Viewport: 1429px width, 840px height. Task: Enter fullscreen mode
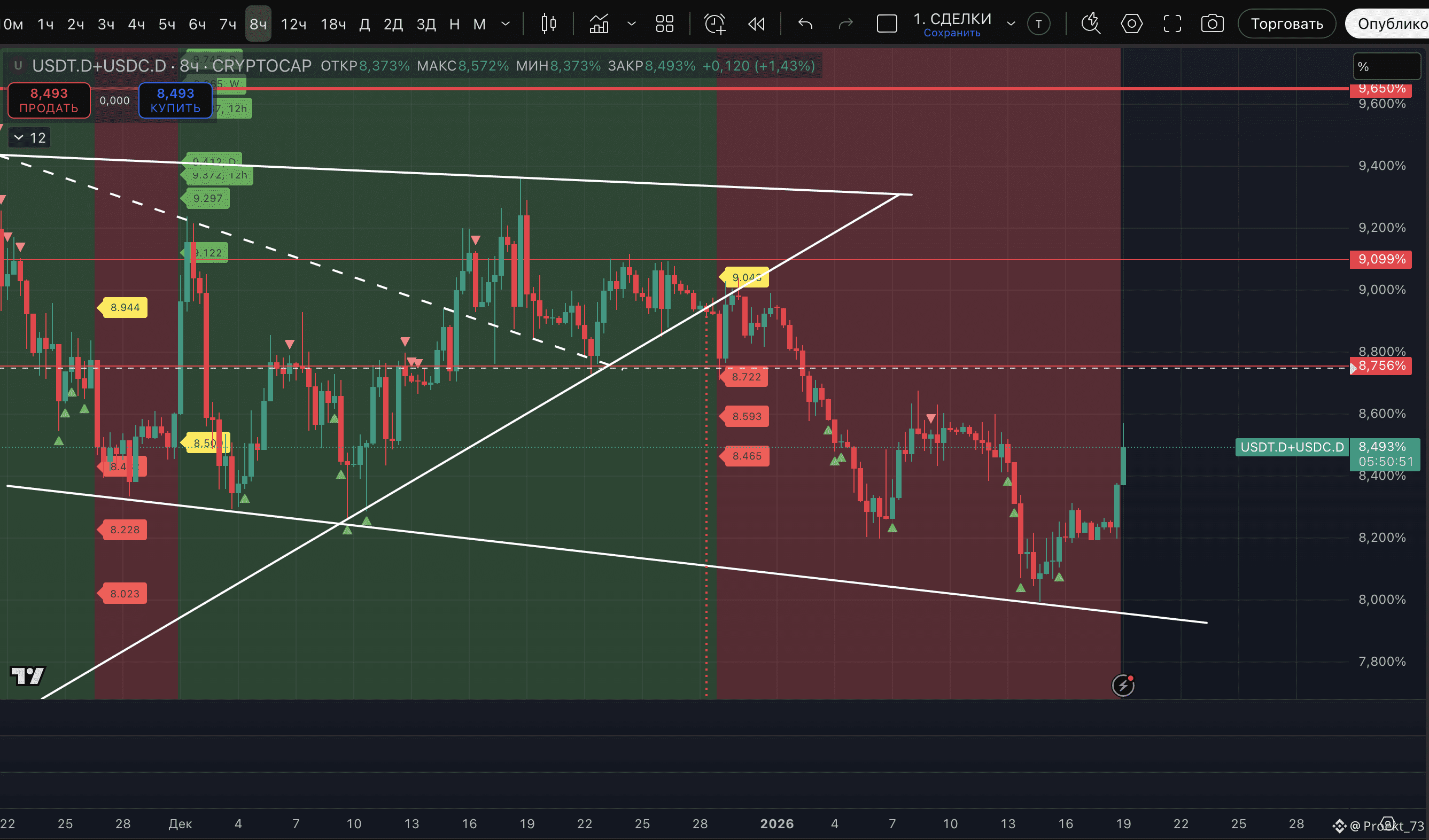(1172, 24)
